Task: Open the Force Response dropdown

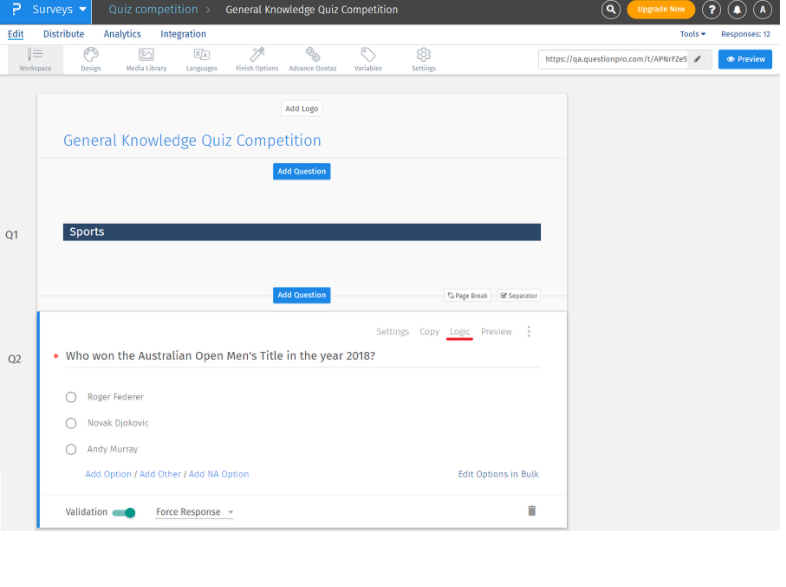Action: (194, 512)
